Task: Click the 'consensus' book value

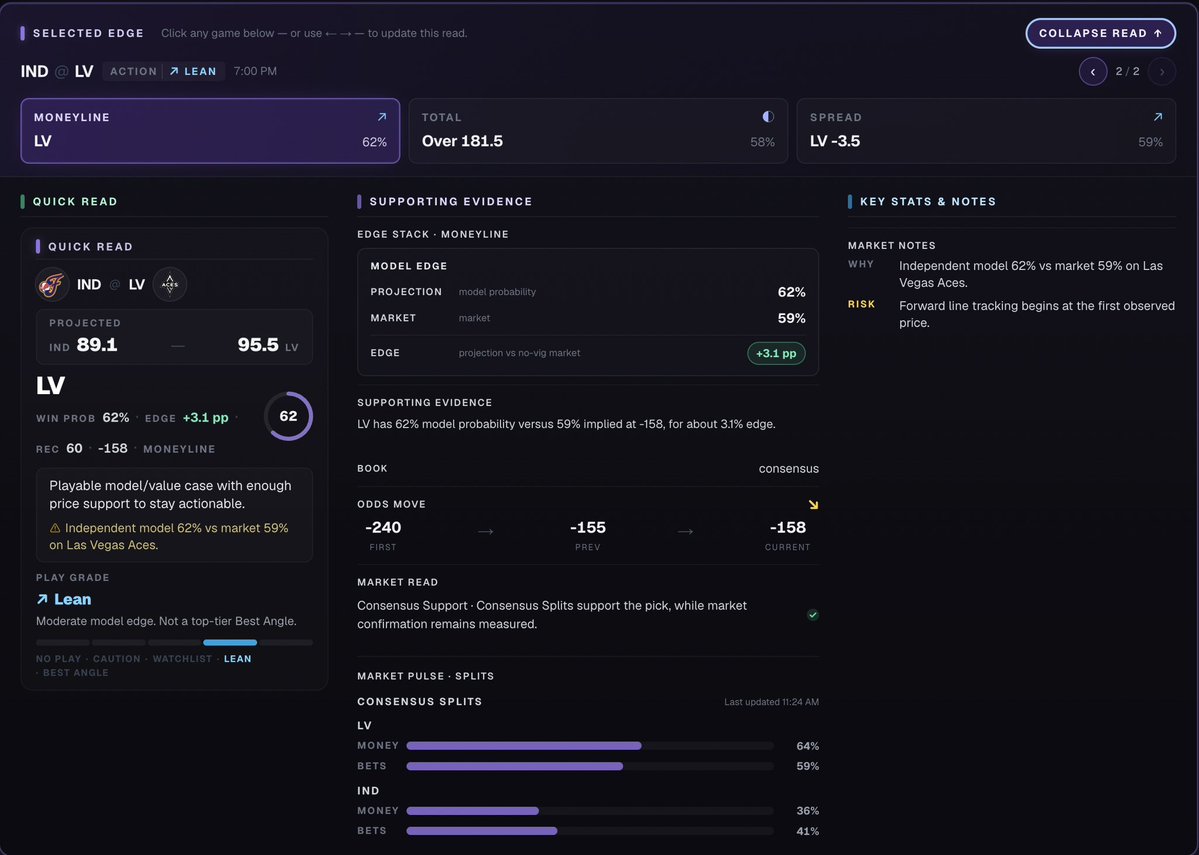Action: (788, 469)
